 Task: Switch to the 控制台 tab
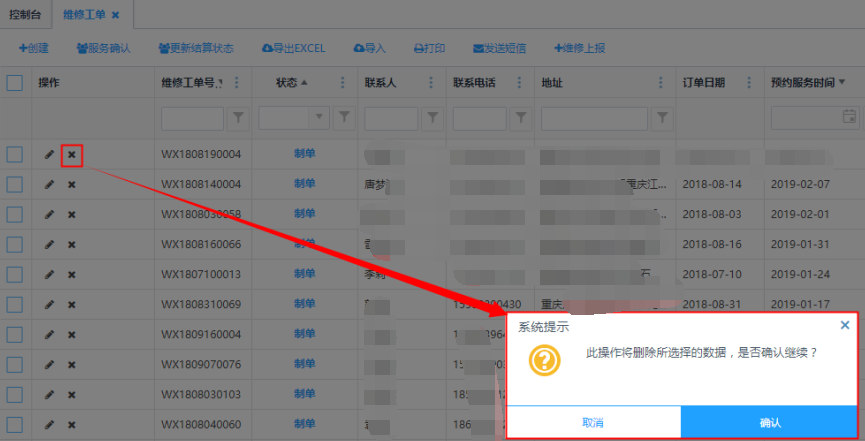26,15
